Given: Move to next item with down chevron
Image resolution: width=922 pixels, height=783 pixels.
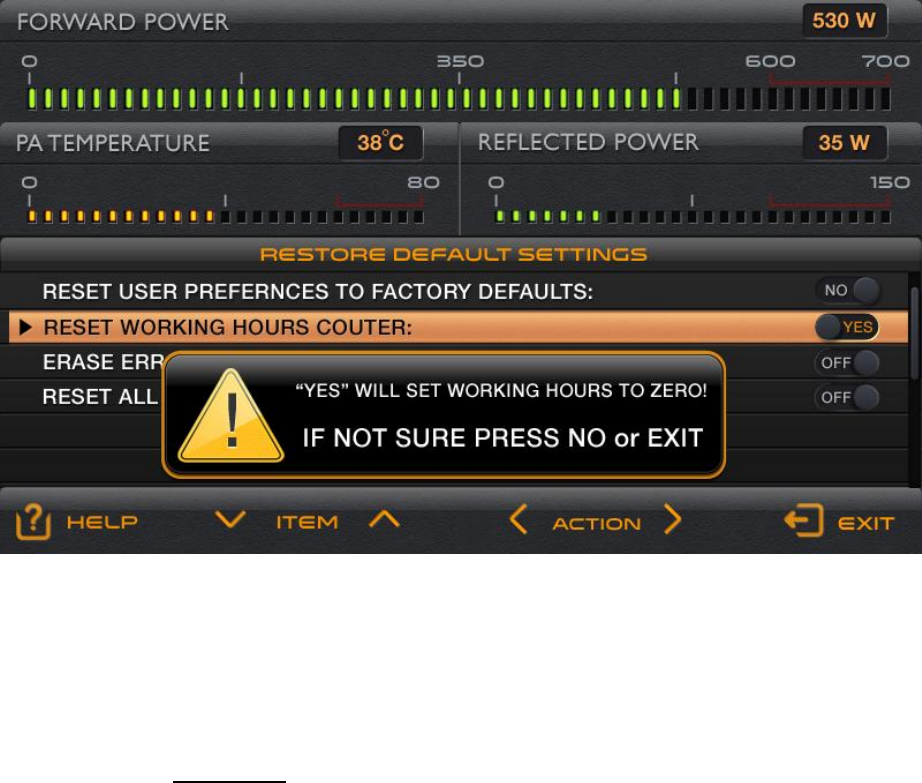Looking at the screenshot, I should pos(230,520).
